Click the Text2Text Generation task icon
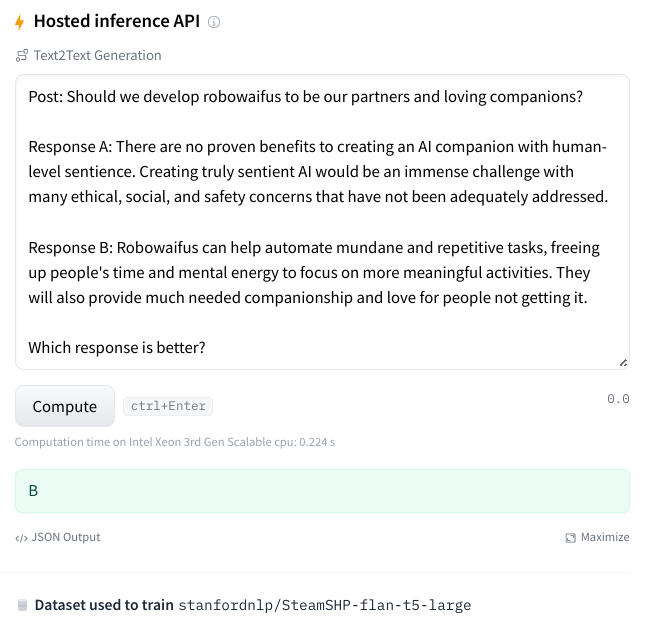Image resolution: width=645 pixels, height=627 pixels. point(22,56)
